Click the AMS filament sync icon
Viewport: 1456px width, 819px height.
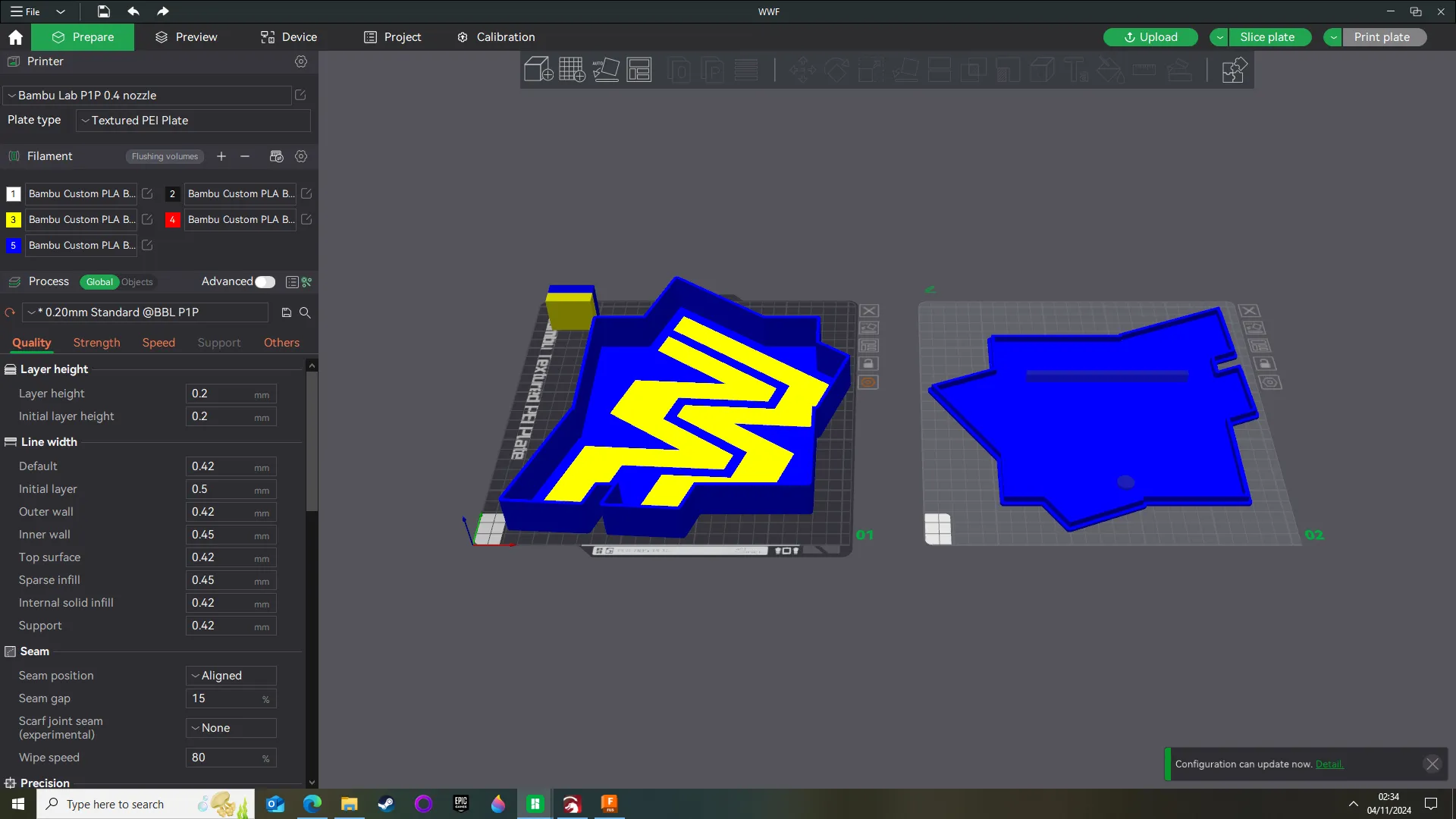point(276,156)
